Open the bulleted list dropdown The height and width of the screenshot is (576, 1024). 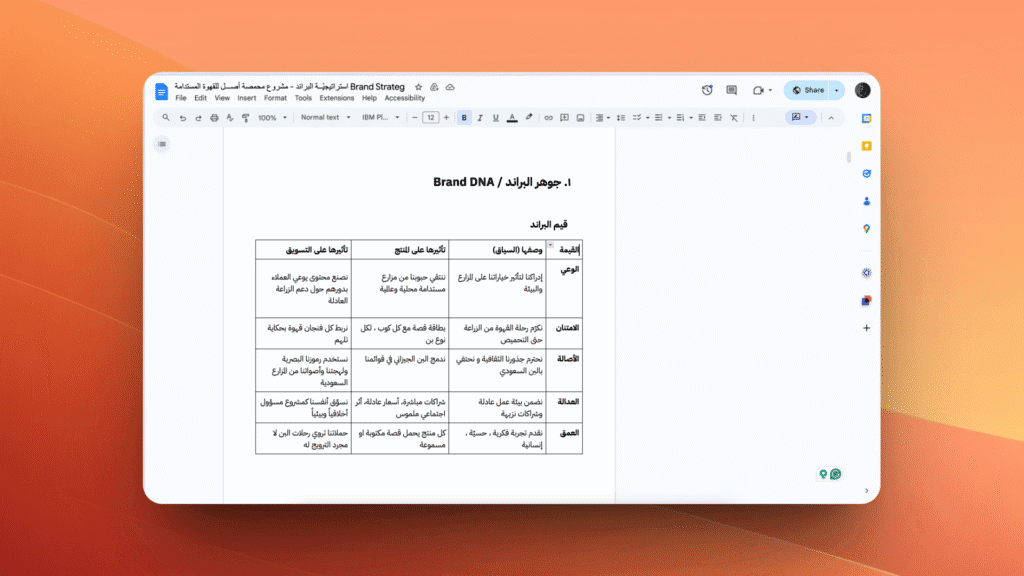[663, 118]
